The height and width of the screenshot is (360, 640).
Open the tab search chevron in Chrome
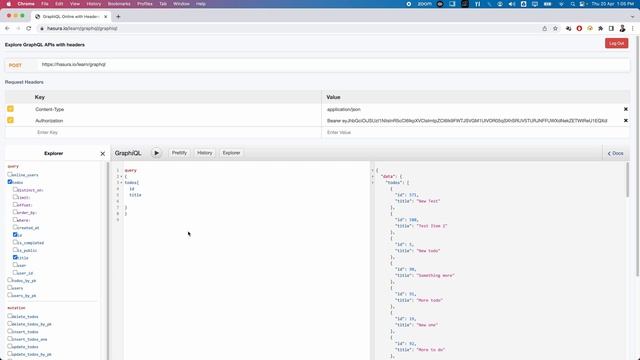[x=632, y=17]
